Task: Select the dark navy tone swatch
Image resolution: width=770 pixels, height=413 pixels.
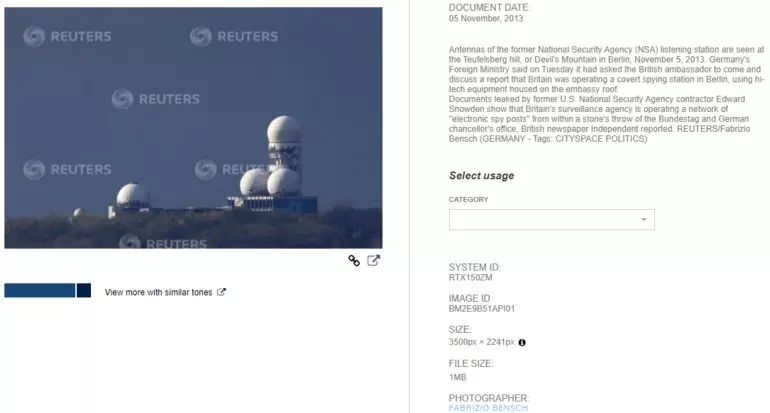Action: click(x=84, y=290)
